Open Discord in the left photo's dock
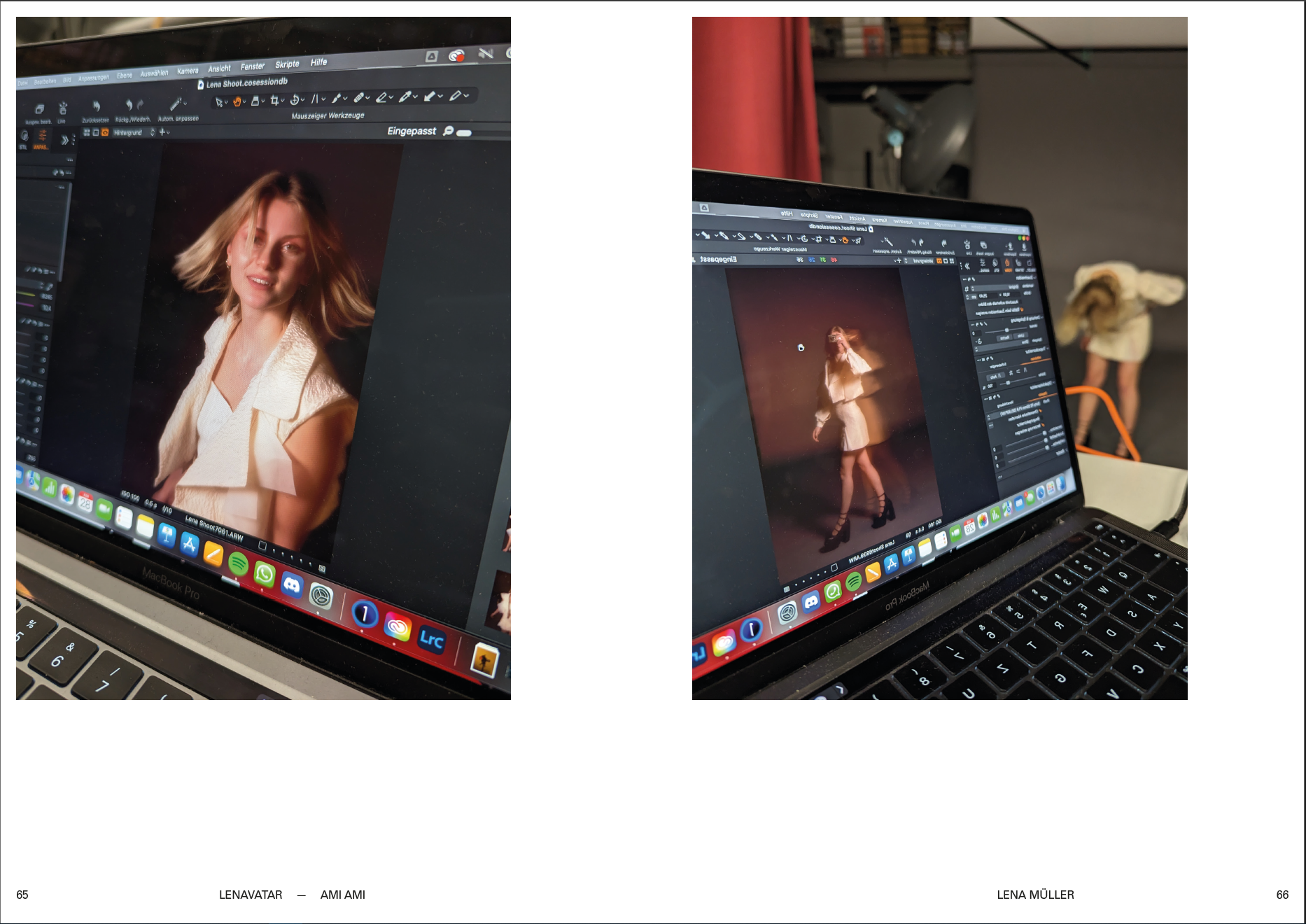This screenshot has height=924, width=1306. coord(292,584)
